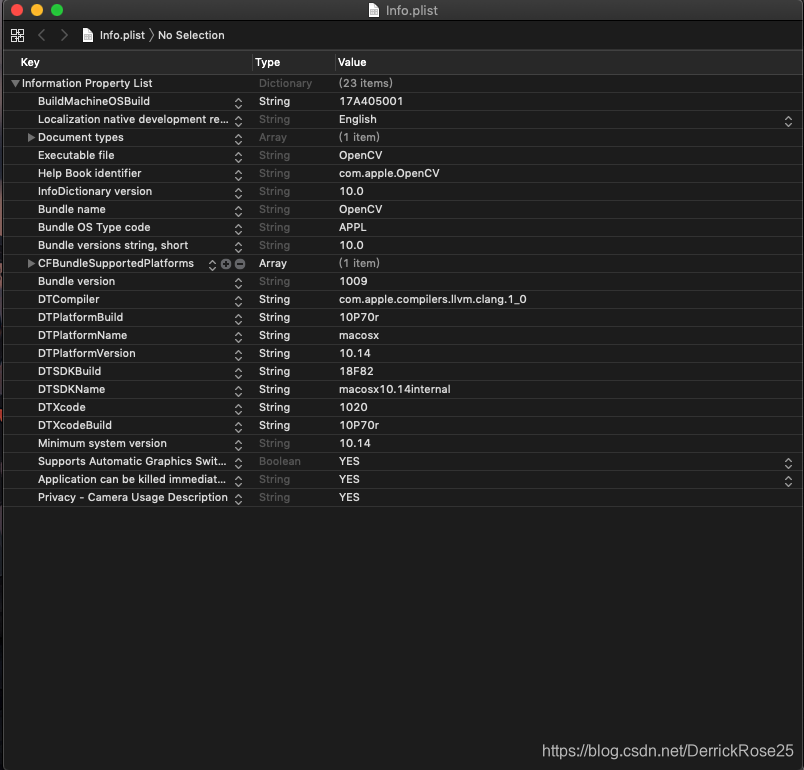
Task: Open key stepper for Privacy - Camera Usage Description
Action: (x=238, y=499)
